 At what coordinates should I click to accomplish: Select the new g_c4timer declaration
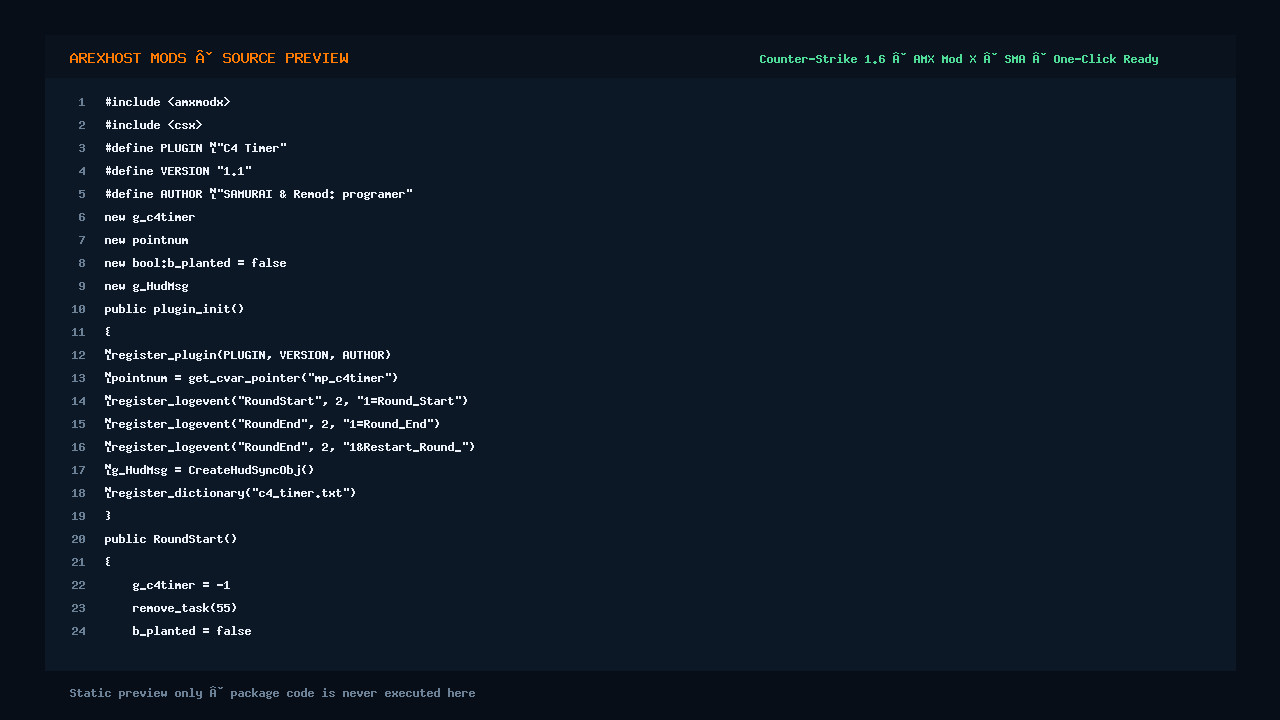(x=149, y=217)
